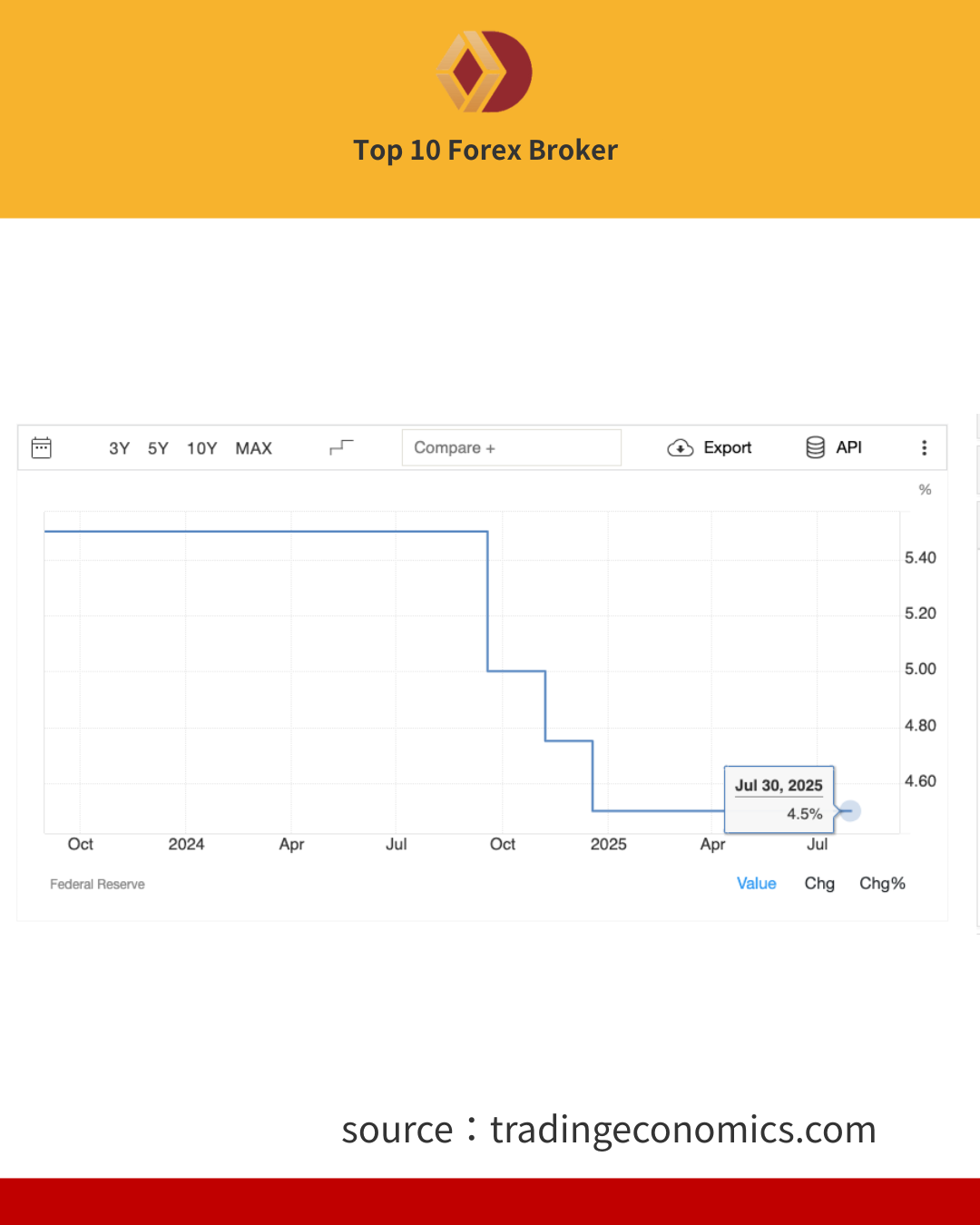
Task: Select the chart type step-line icon
Action: 341,446
